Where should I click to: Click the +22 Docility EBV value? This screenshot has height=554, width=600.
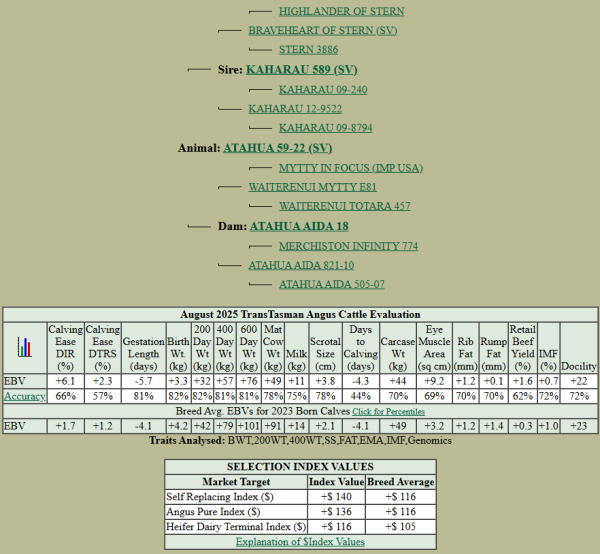tap(579, 381)
